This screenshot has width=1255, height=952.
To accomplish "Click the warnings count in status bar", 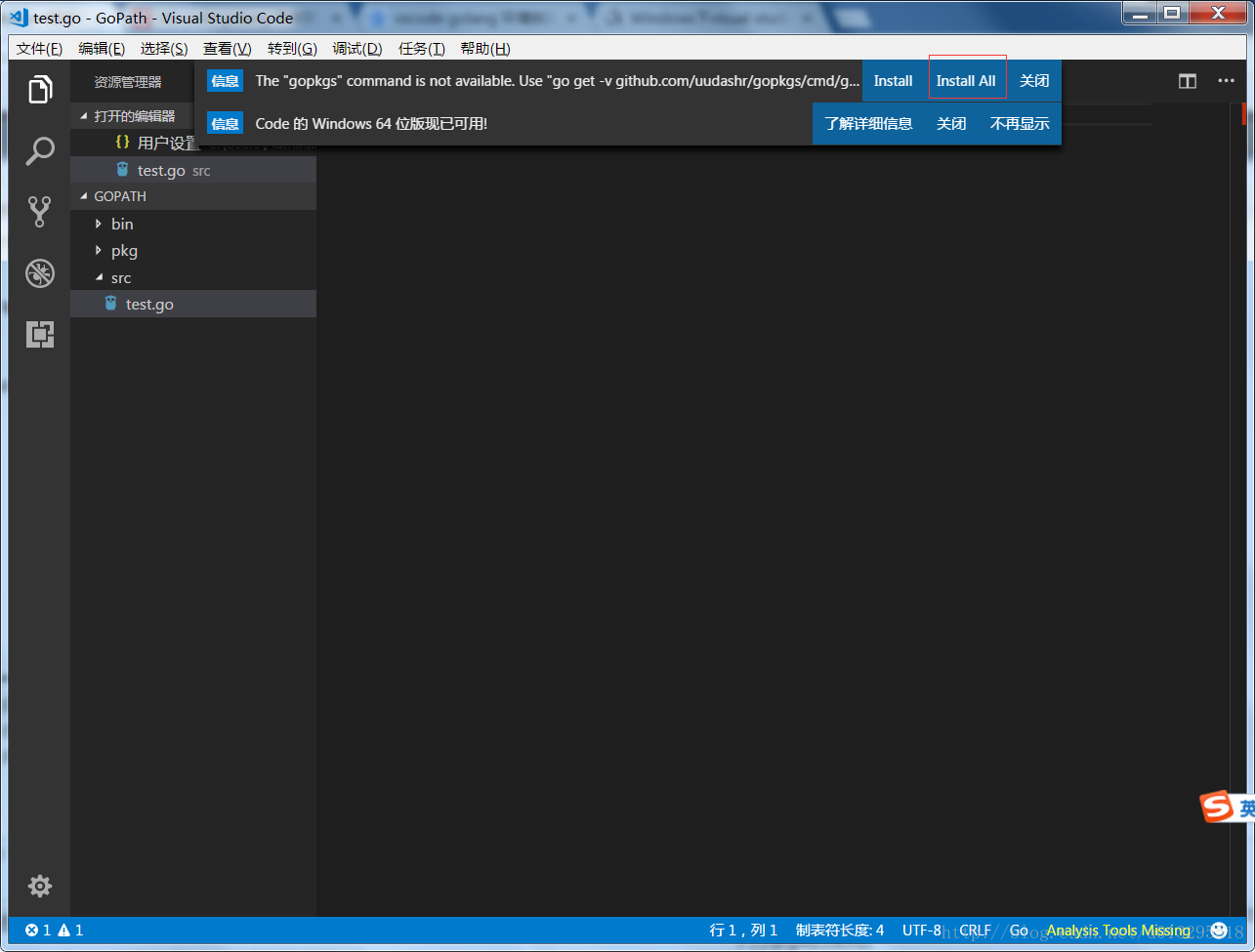I will pos(70,931).
